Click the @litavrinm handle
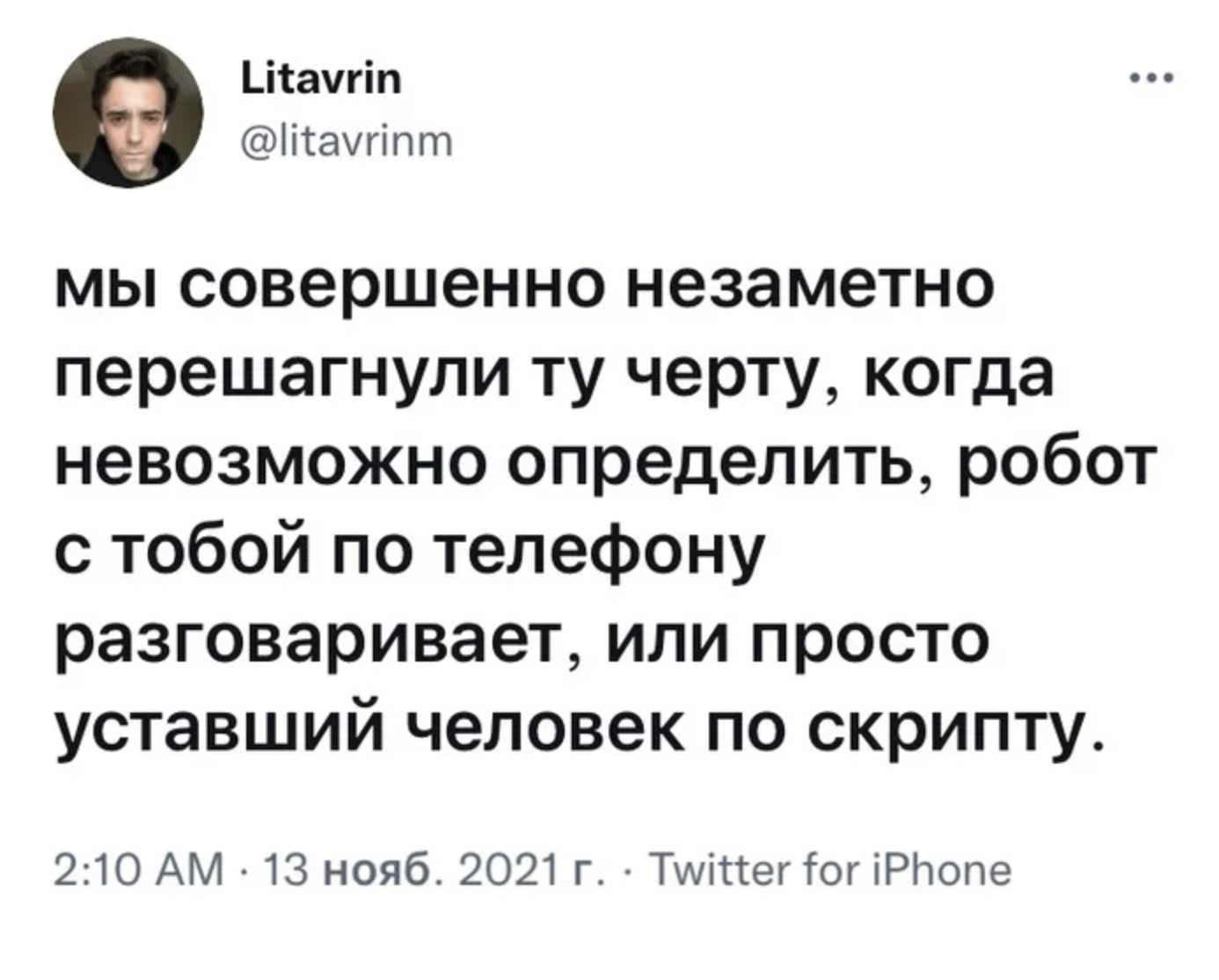 click(347, 139)
